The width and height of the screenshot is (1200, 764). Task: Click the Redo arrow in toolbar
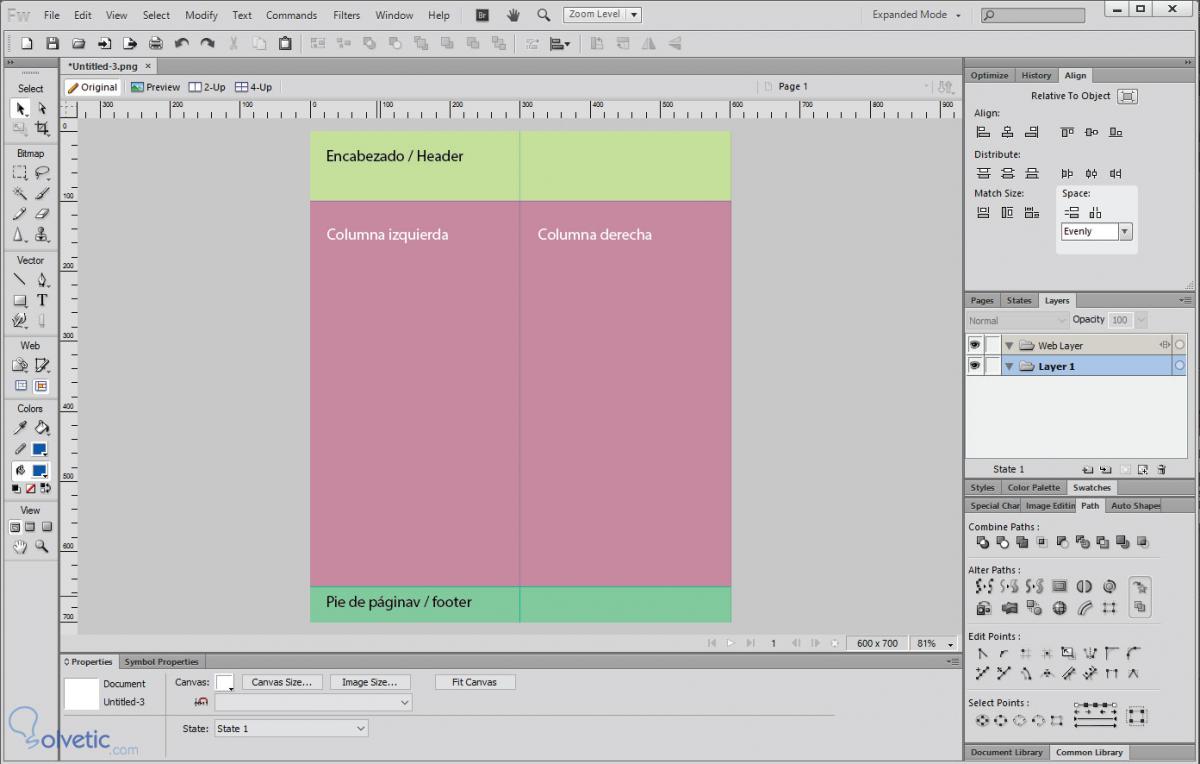pyautogui.click(x=207, y=44)
